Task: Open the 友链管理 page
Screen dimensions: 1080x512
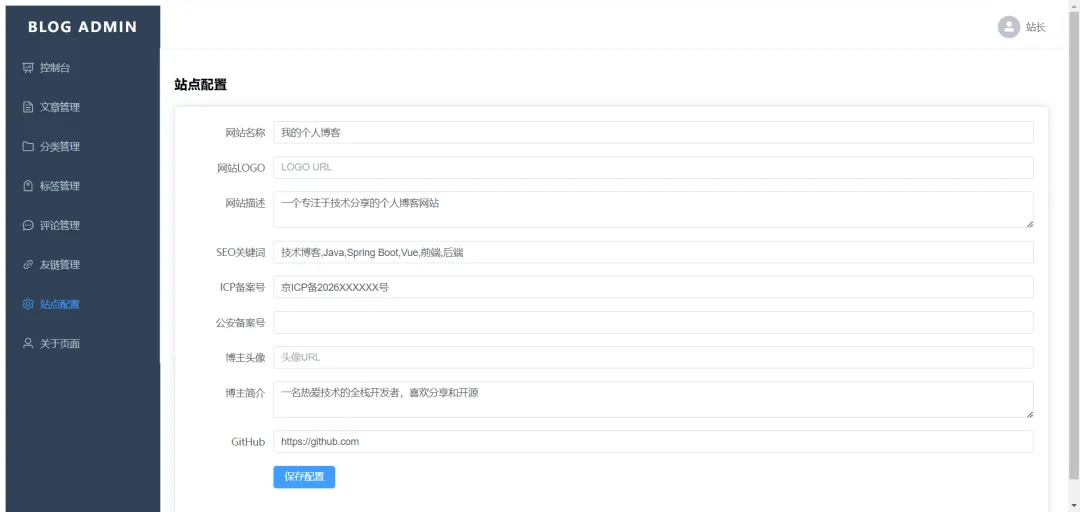Action: pos(83,264)
